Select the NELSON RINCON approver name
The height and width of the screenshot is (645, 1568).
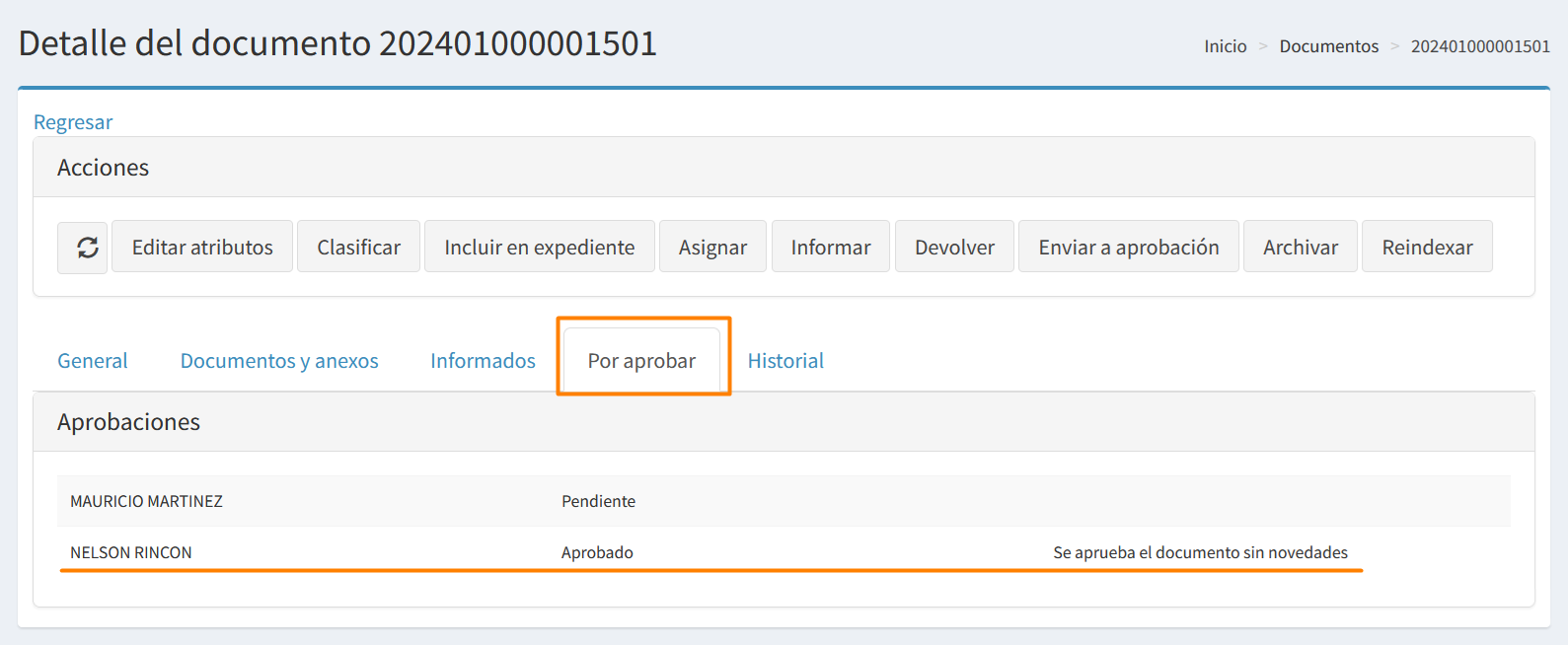[131, 552]
